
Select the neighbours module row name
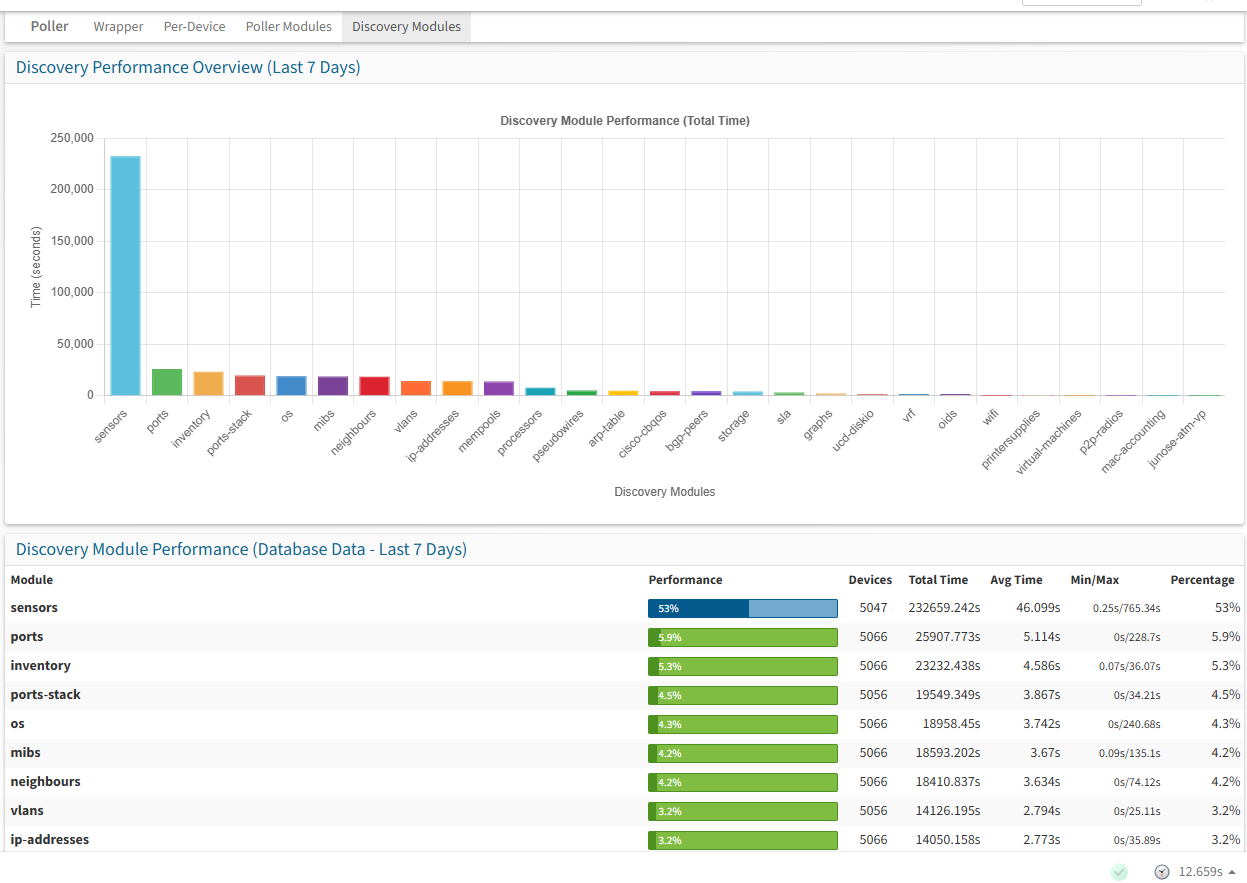click(45, 782)
